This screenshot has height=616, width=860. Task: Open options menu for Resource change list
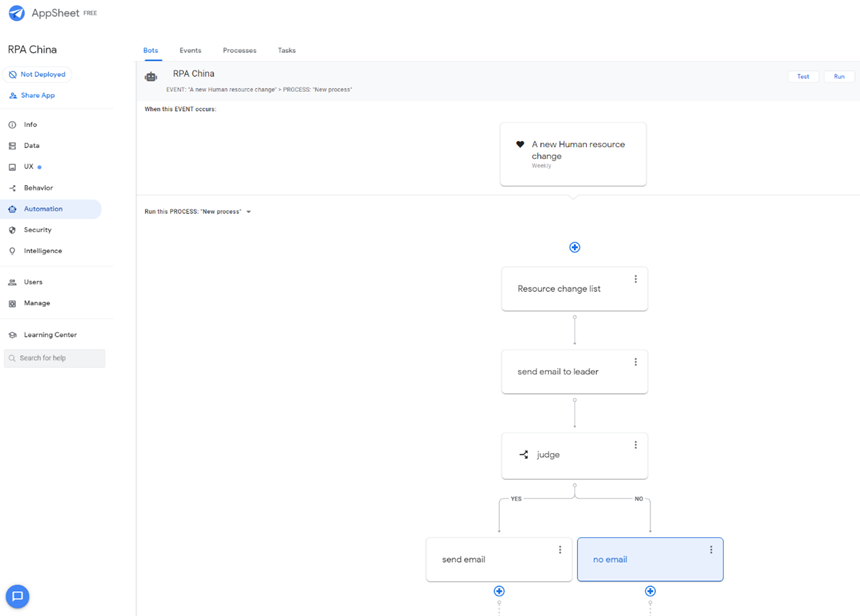636,279
